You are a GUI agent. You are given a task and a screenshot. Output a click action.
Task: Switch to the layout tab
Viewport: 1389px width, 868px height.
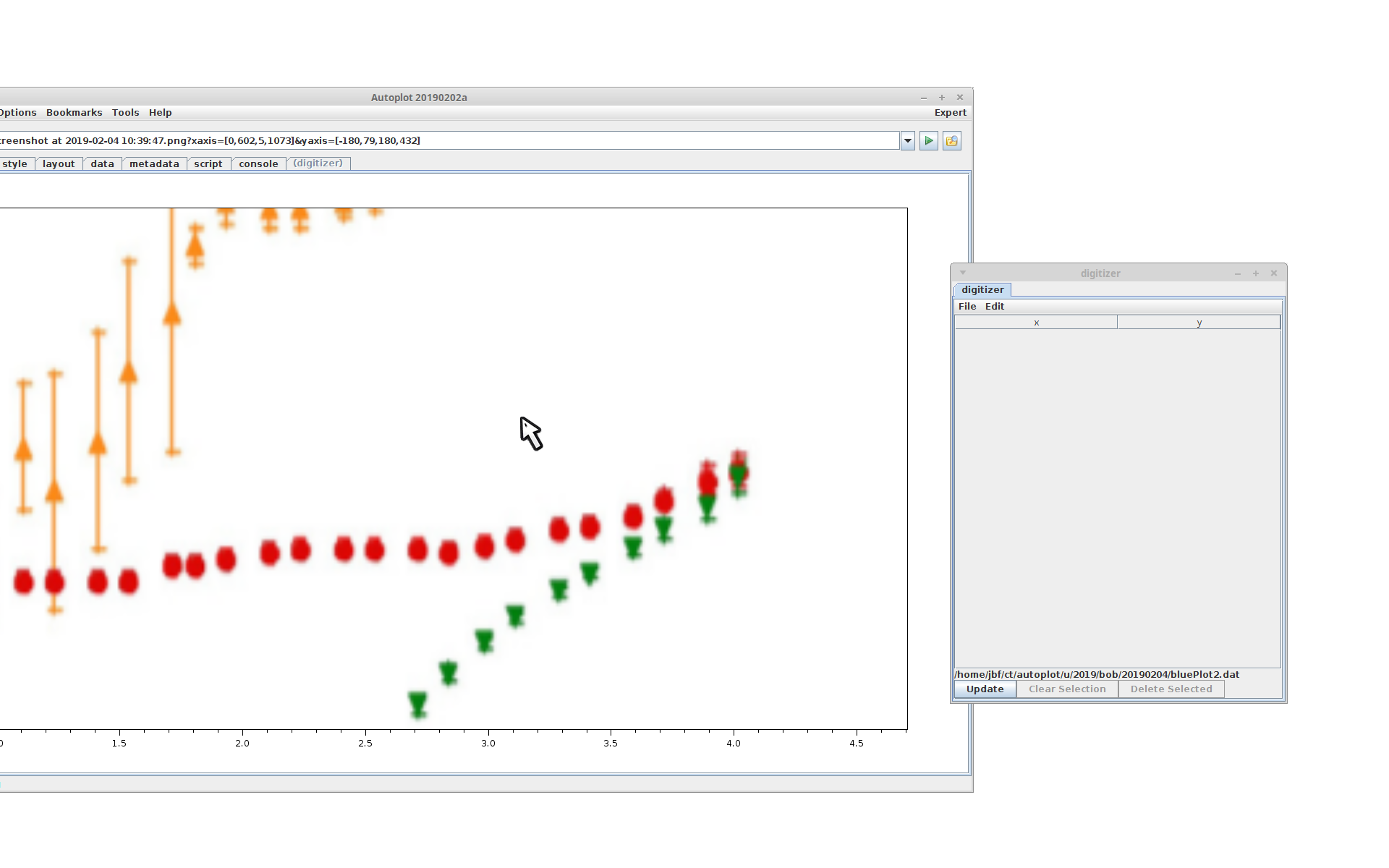(59, 164)
